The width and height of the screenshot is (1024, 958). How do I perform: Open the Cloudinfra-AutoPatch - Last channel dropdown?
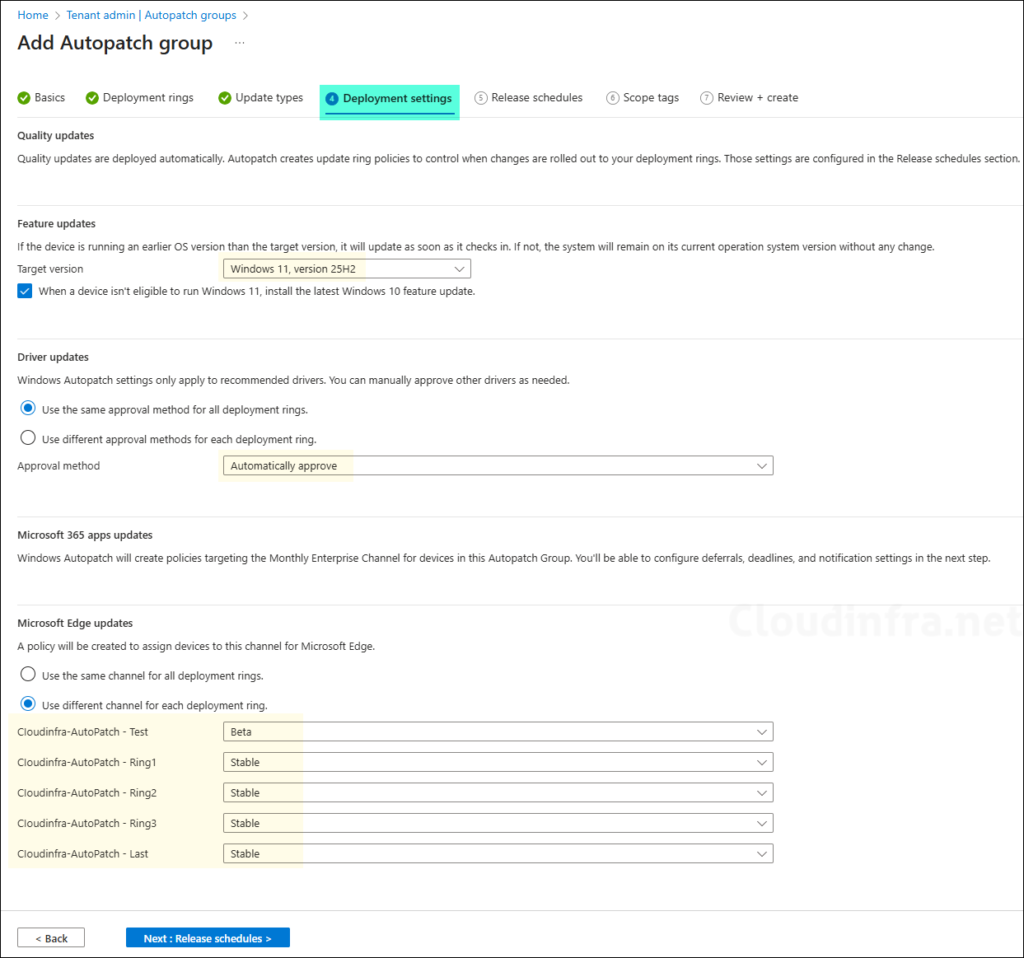(x=497, y=854)
